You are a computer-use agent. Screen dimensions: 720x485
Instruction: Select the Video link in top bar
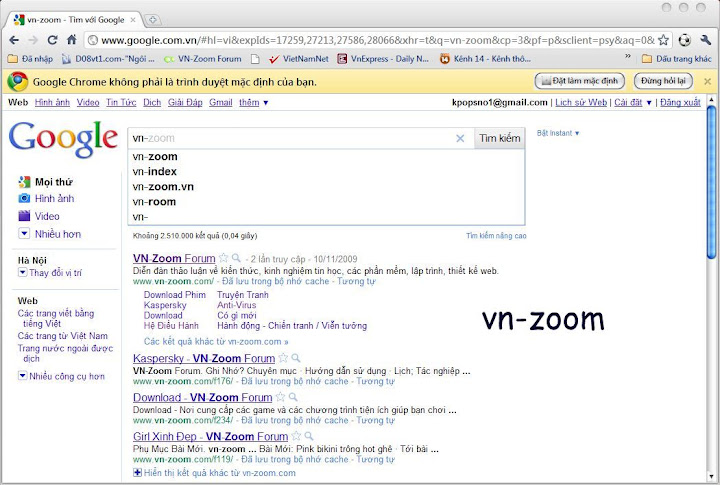coord(88,102)
